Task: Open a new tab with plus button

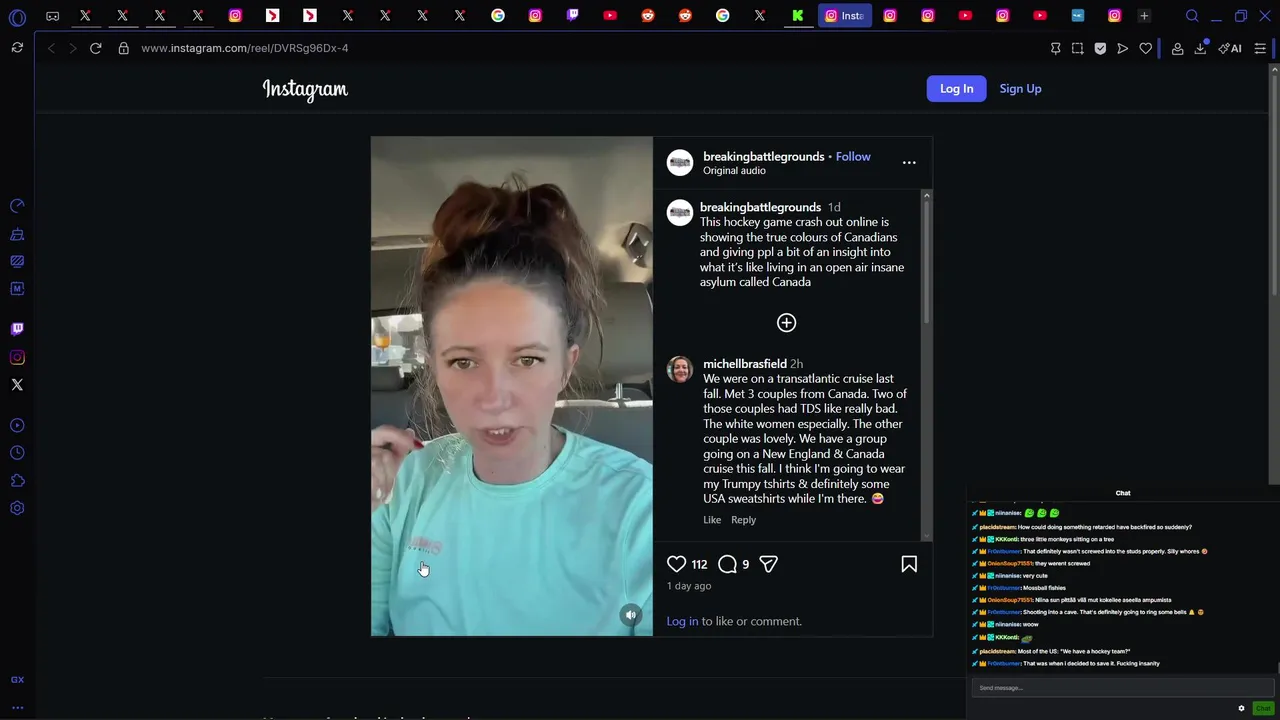Action: pyautogui.click(x=1144, y=16)
